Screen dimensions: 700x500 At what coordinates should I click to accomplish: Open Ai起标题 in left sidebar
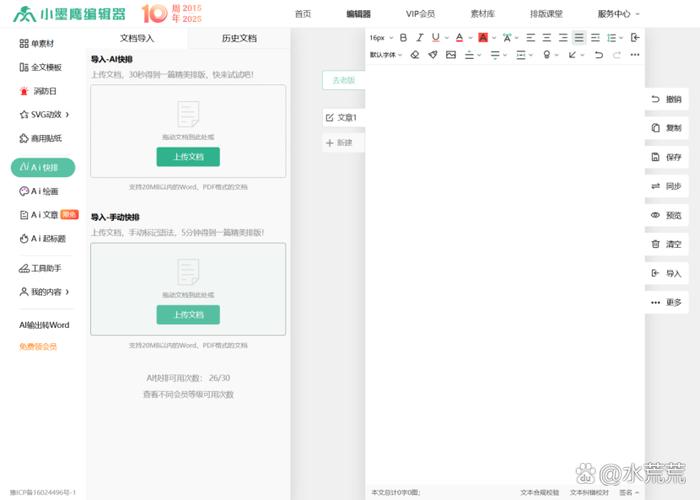[x=42, y=238]
